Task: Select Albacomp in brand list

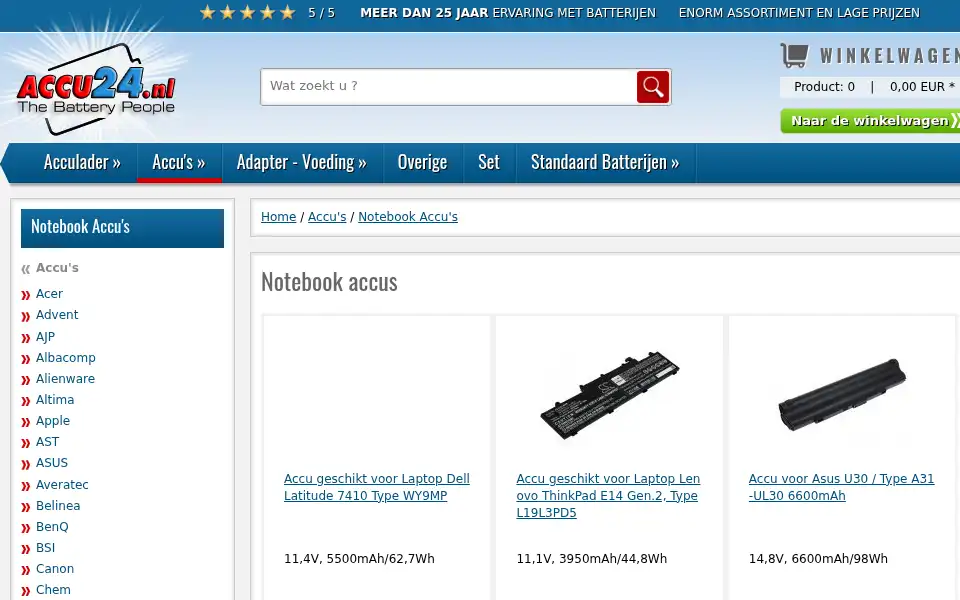Action: click(x=66, y=358)
